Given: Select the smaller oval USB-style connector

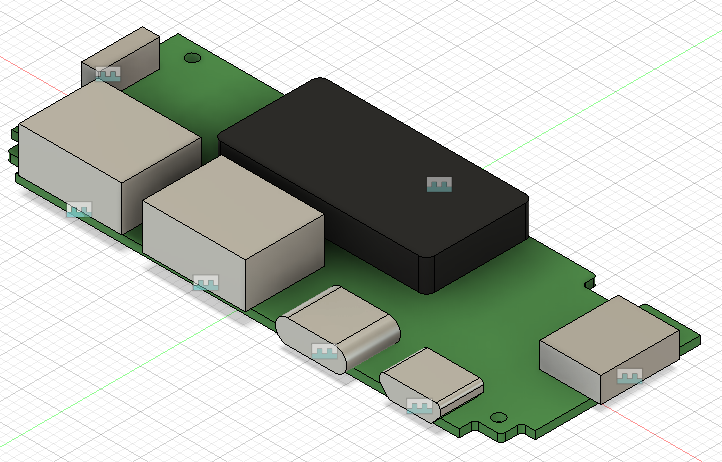Looking at the screenshot, I should click(433, 380).
